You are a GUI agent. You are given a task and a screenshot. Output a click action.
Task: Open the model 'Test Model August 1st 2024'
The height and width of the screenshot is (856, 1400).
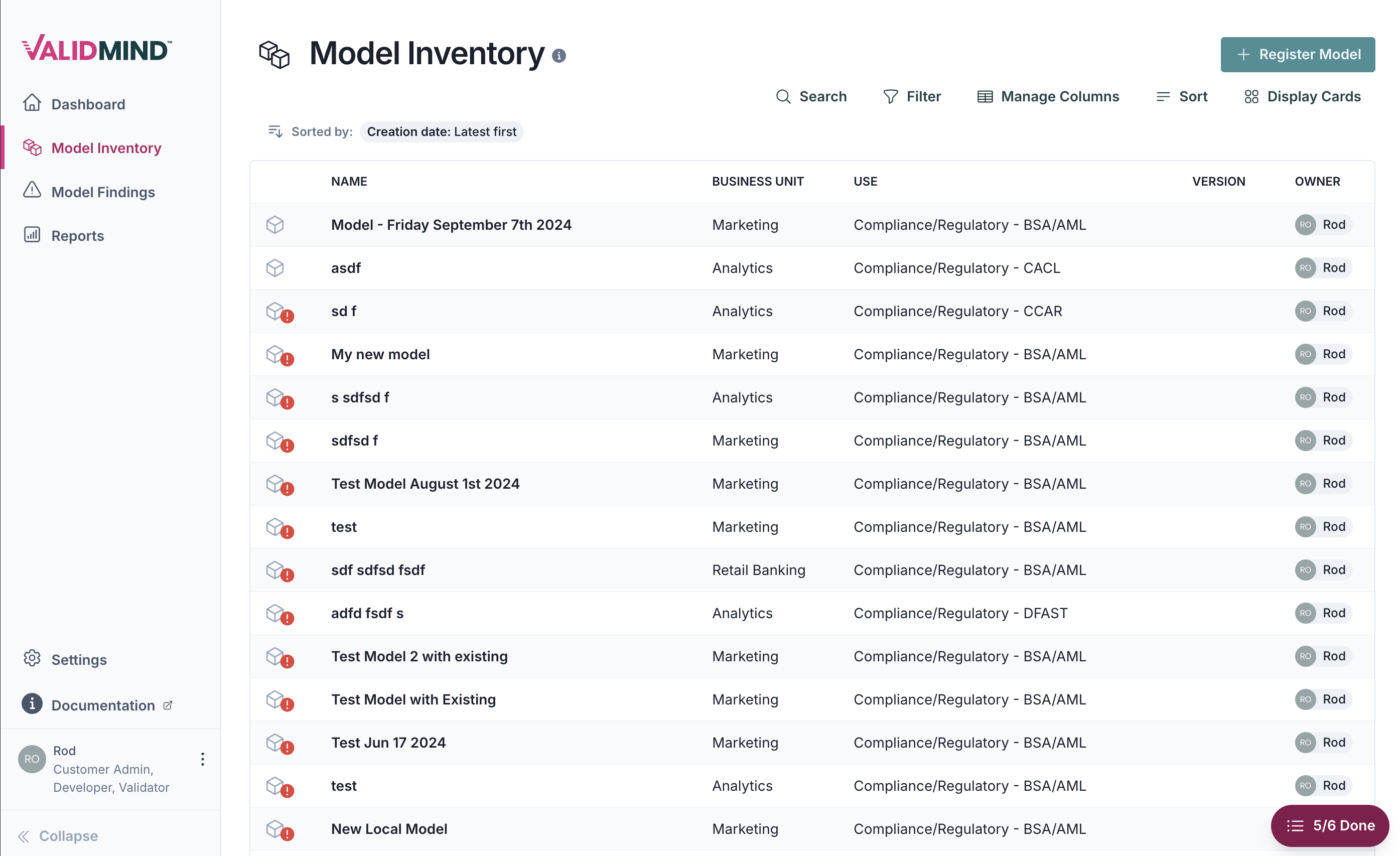tap(425, 483)
